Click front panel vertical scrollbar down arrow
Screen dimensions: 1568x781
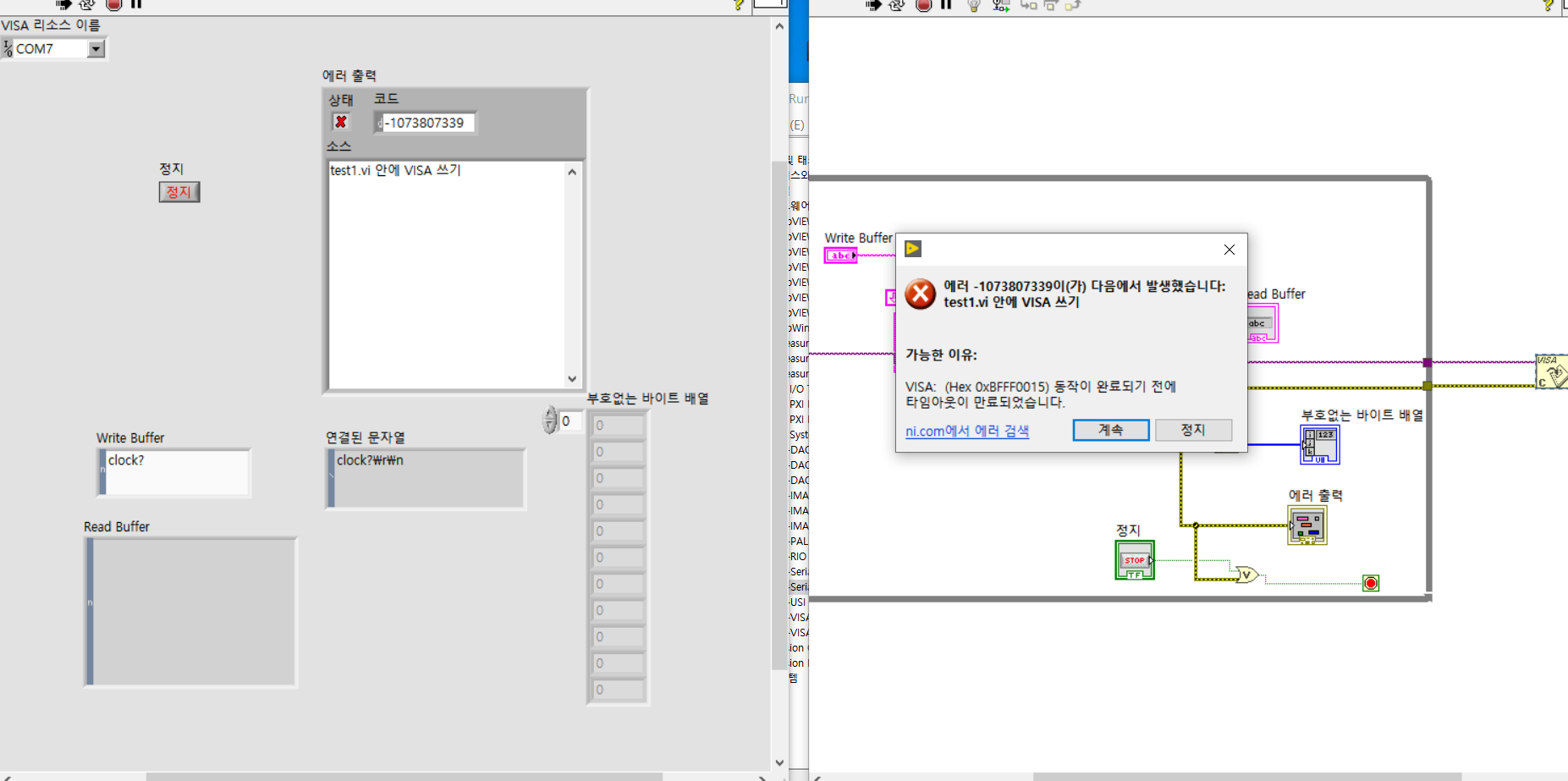pyautogui.click(x=779, y=763)
